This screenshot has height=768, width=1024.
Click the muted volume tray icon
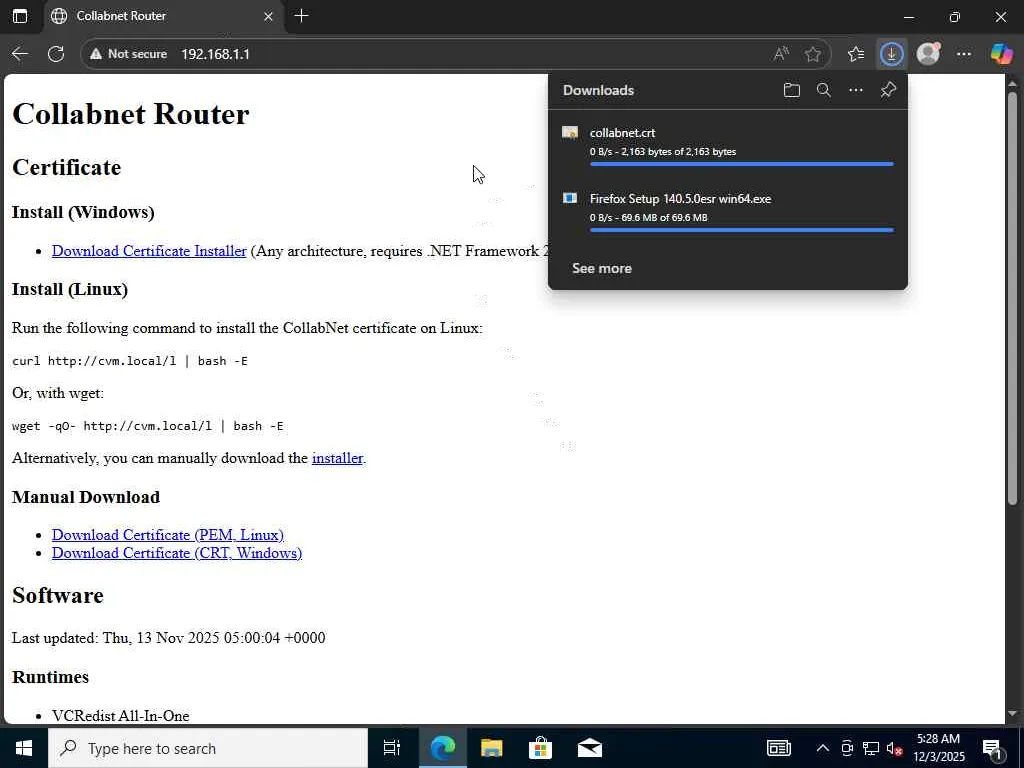pos(895,748)
